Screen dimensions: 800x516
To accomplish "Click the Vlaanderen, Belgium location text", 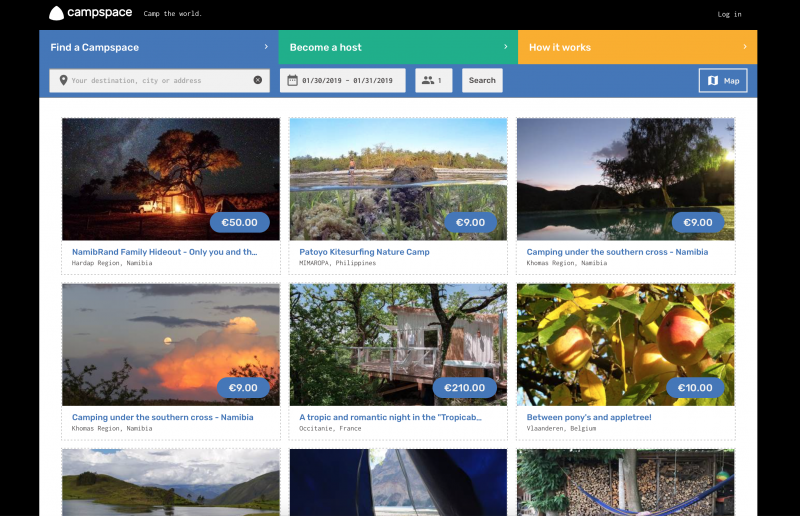I will coord(561,428).
